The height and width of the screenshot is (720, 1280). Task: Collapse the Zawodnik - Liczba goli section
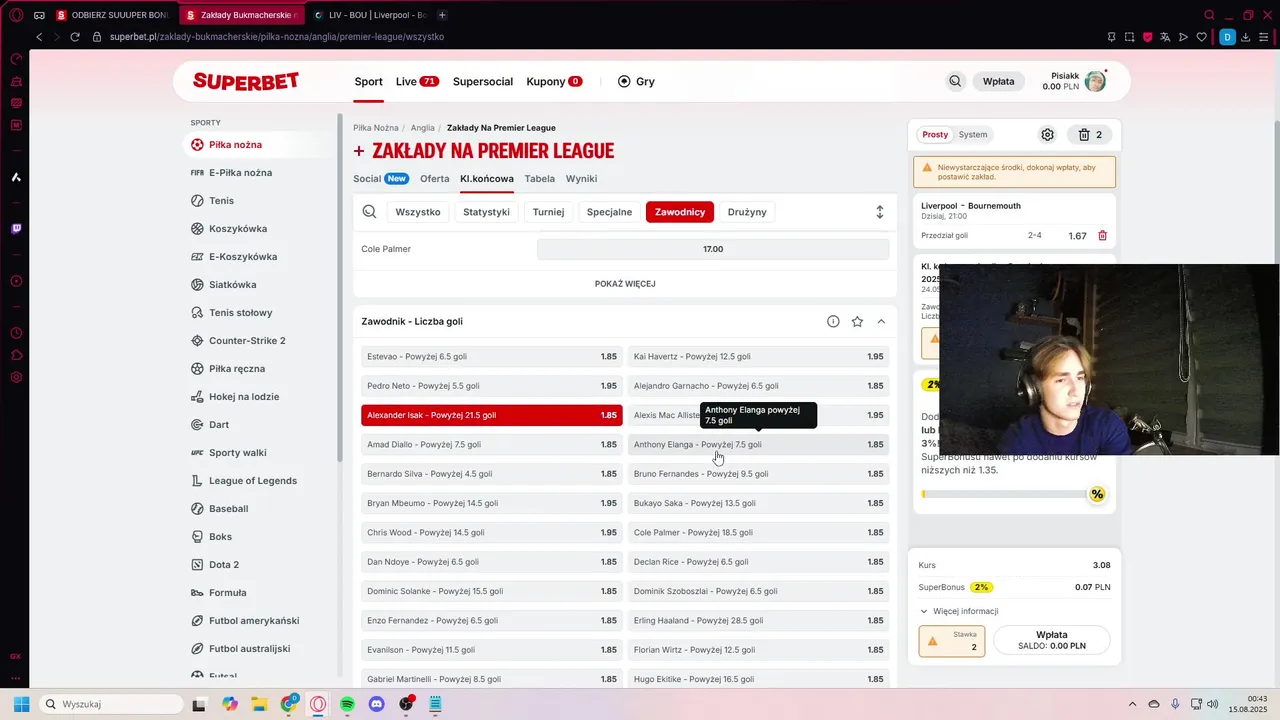click(881, 321)
